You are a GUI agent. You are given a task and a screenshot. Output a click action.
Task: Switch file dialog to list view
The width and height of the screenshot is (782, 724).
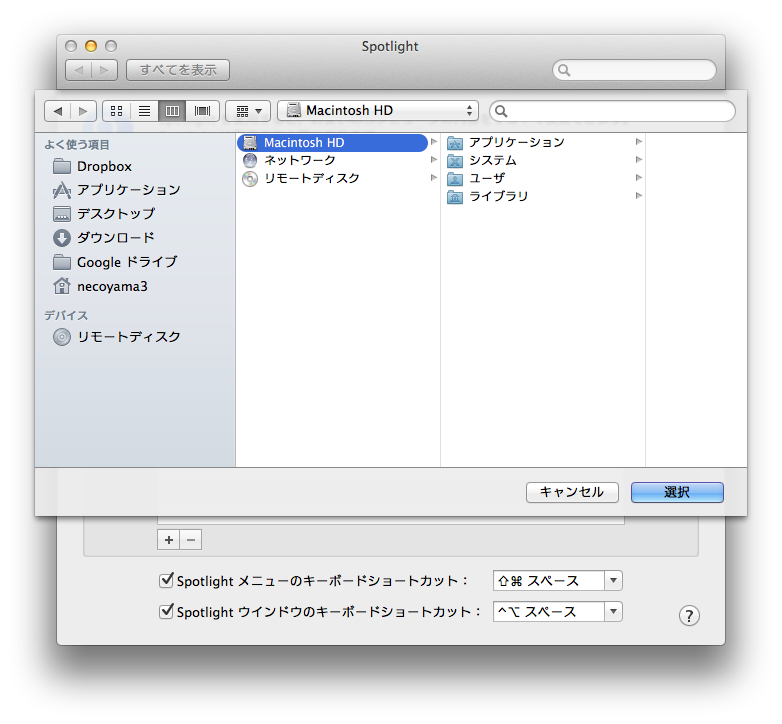[x=145, y=111]
